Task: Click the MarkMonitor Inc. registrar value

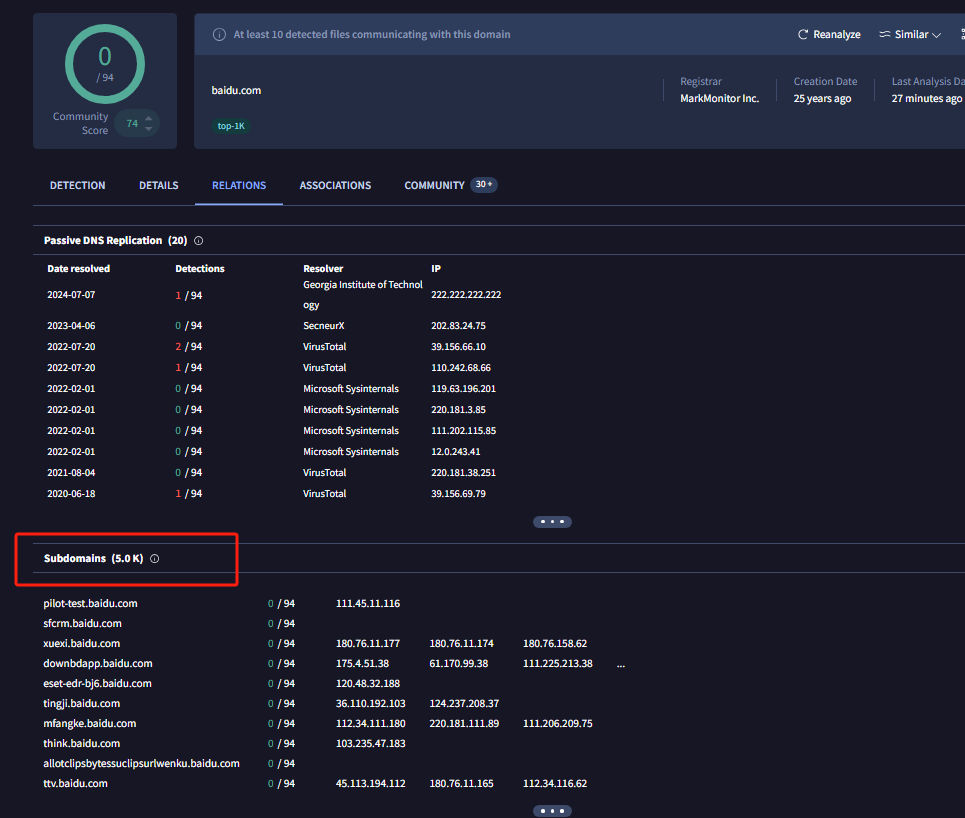Action: (719, 98)
